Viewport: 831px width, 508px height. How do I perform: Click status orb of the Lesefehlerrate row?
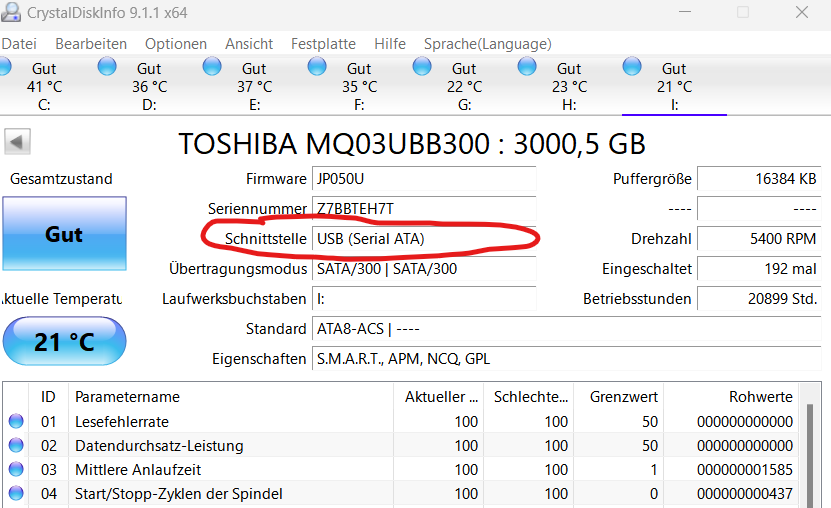coord(16,421)
